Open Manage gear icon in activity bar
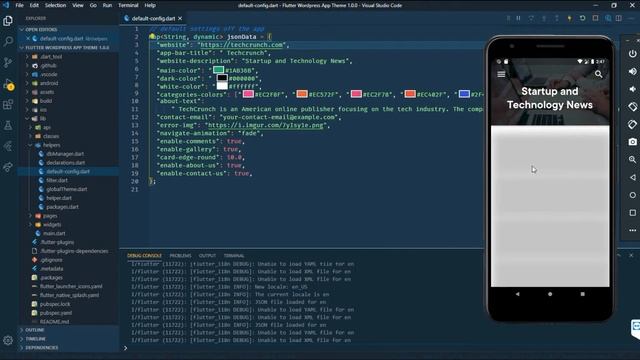This screenshot has width=640, height=360. [x=8, y=340]
